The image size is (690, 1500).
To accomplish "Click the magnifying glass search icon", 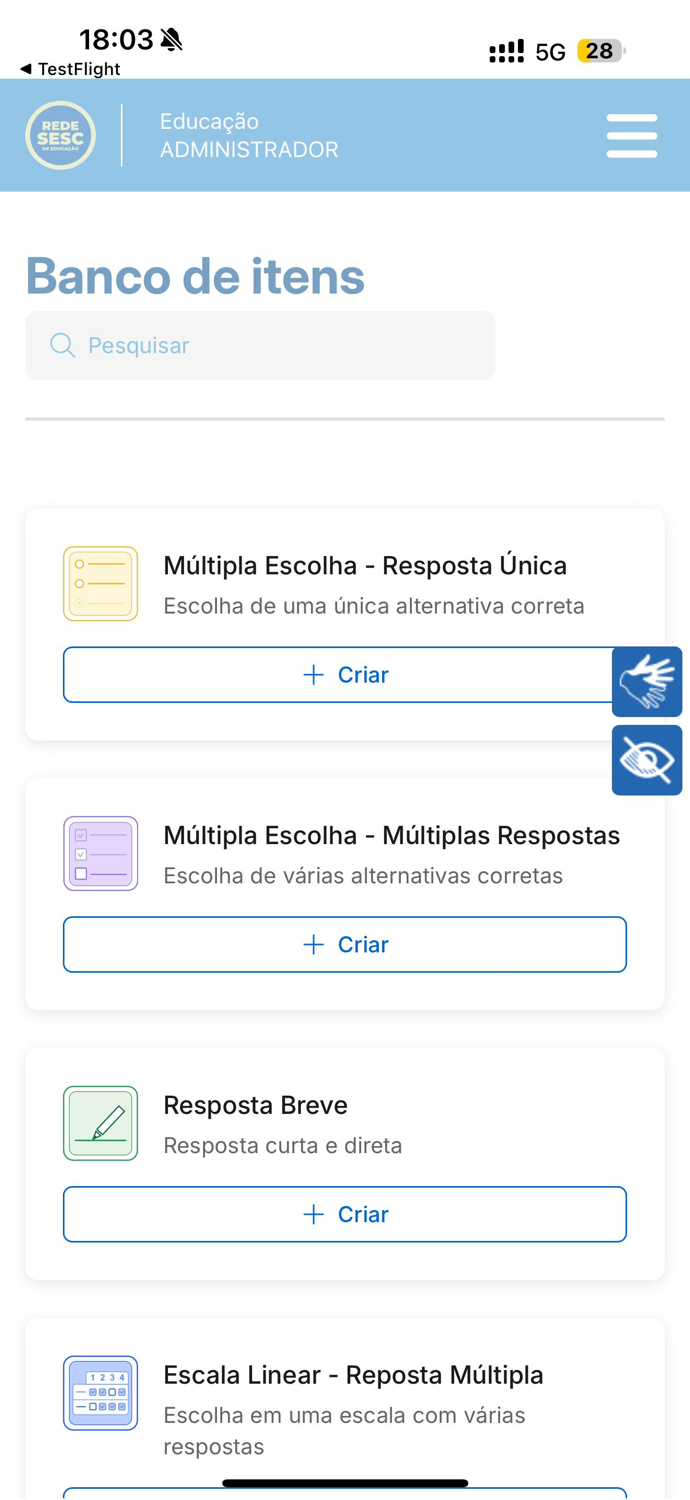I will click(61, 344).
